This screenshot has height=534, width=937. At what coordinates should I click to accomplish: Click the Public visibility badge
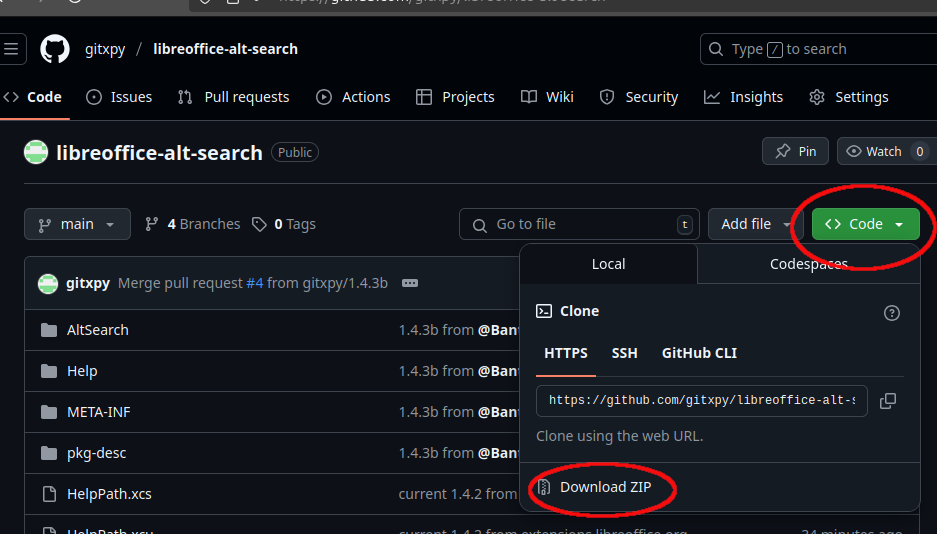point(295,152)
